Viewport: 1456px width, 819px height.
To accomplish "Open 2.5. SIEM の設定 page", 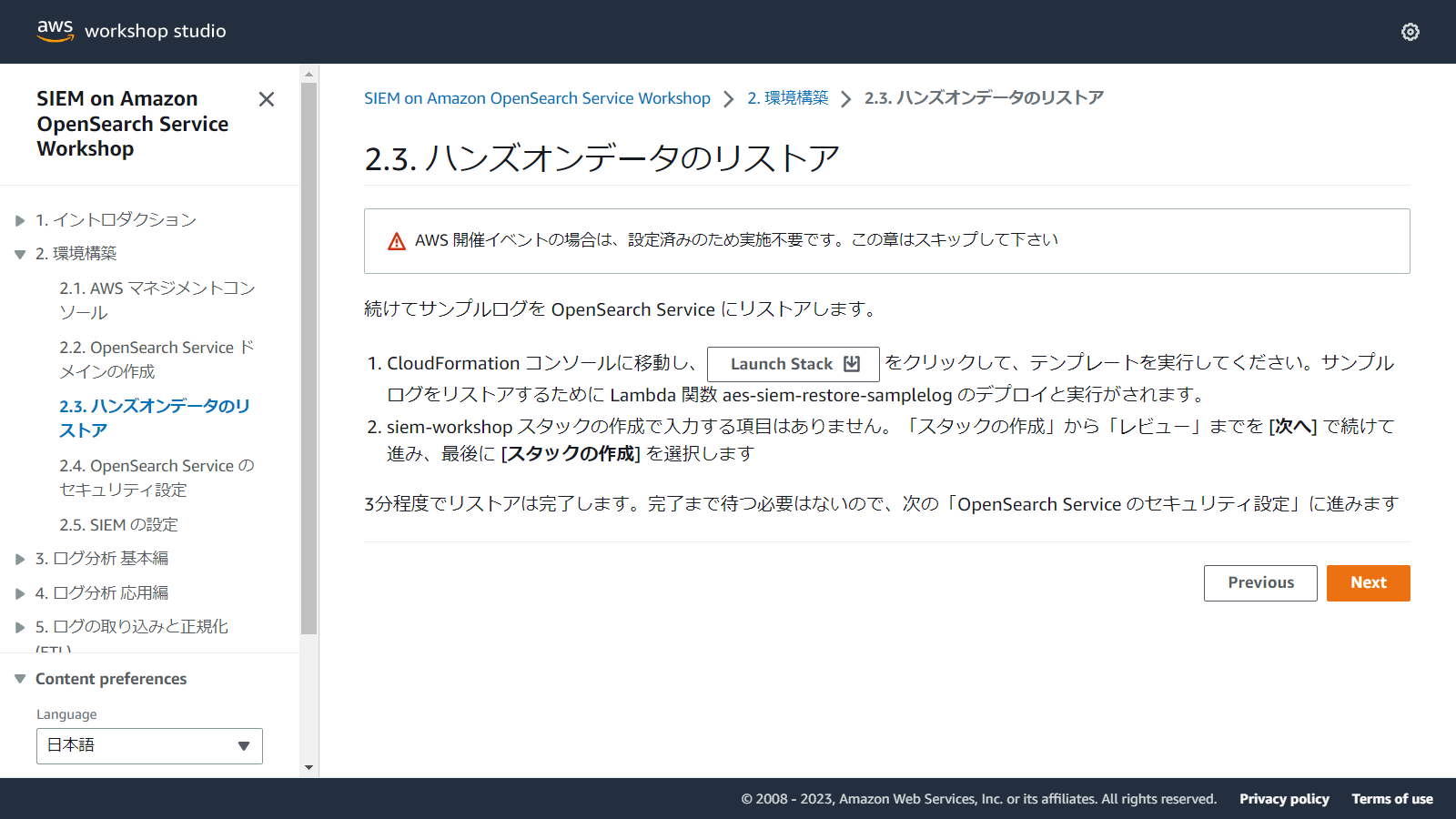I will click(x=118, y=525).
